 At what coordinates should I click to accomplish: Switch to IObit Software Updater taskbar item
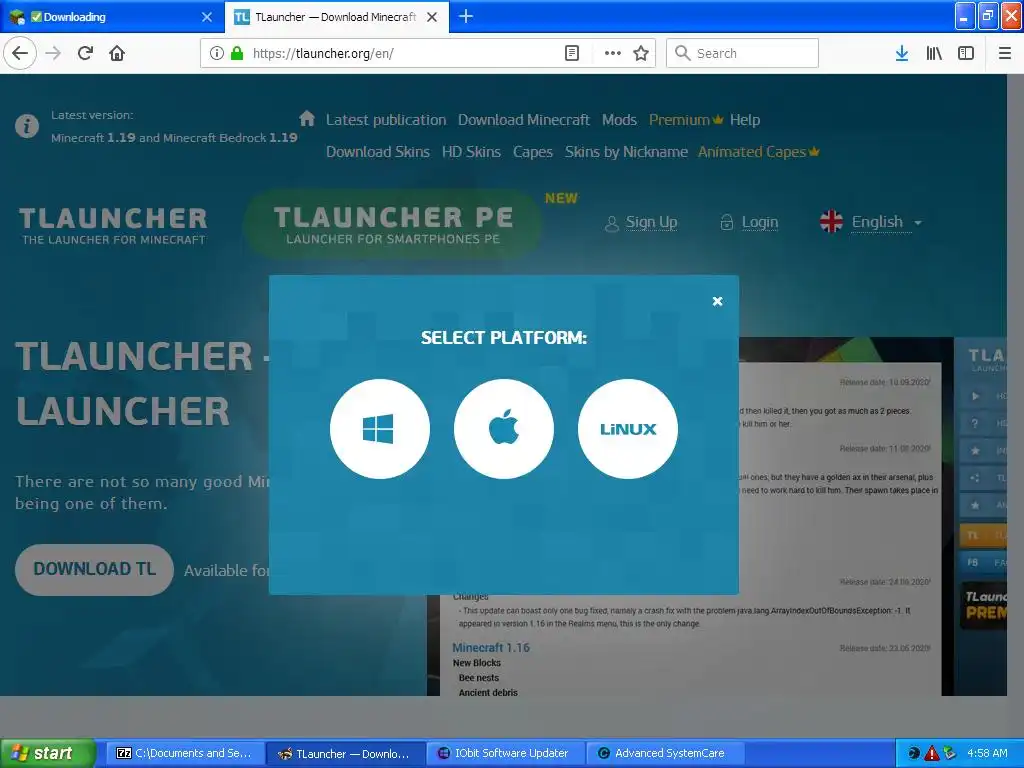pos(507,753)
